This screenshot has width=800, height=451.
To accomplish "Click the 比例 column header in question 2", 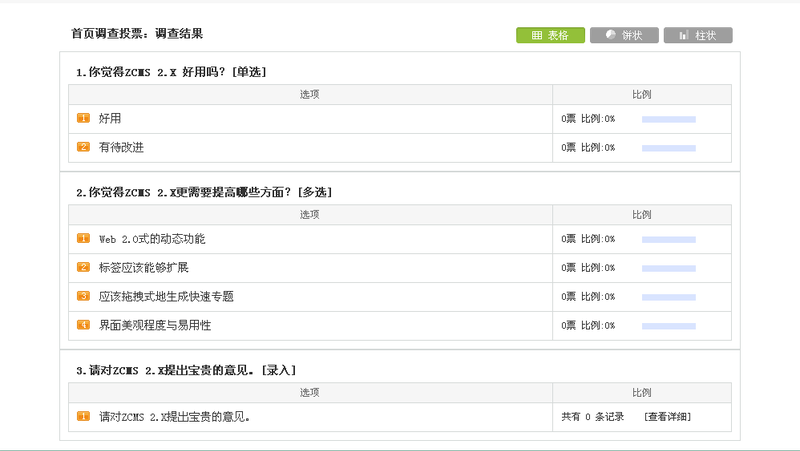I will 641,215.
